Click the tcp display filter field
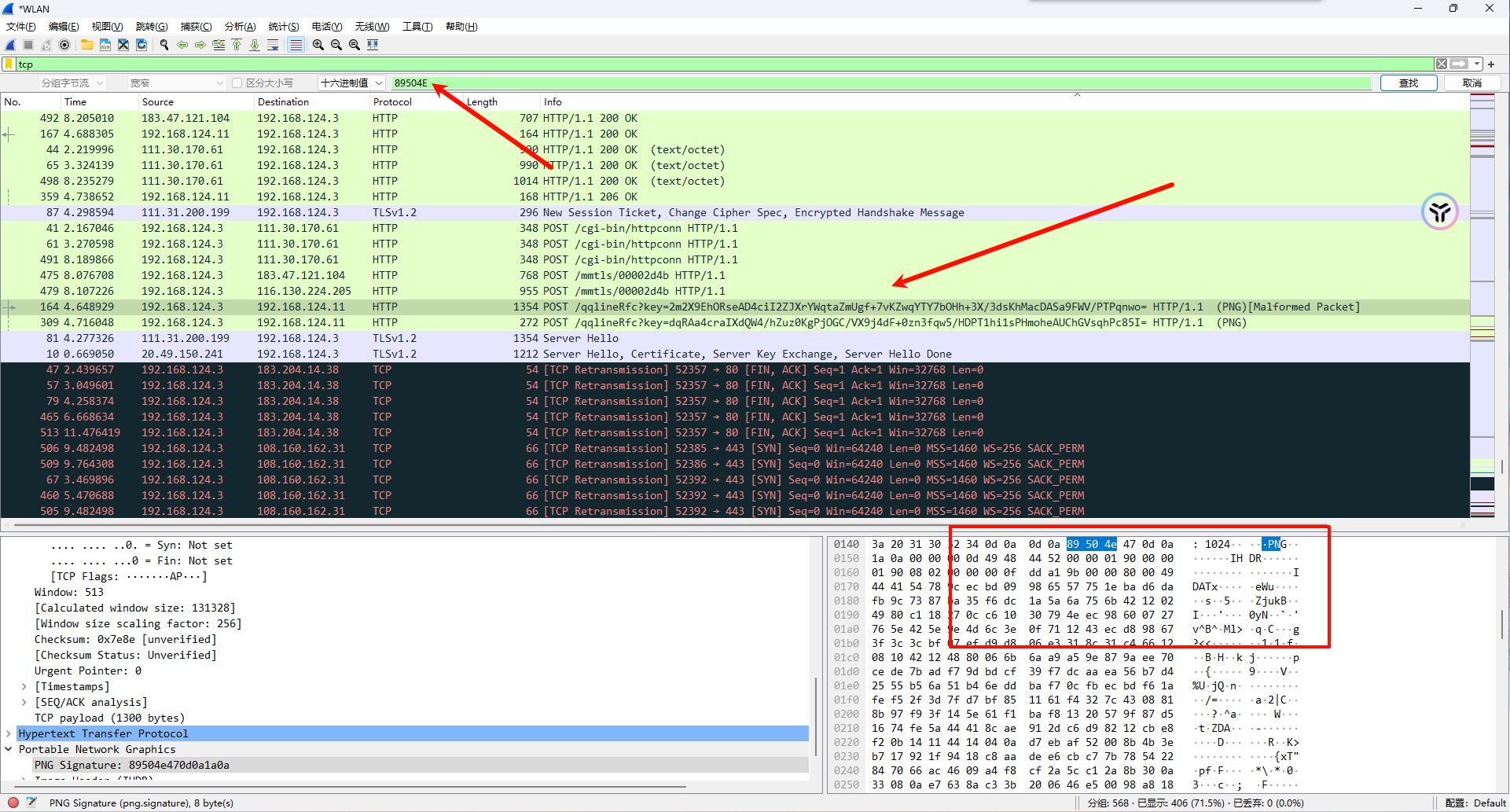Viewport: 1510px width, 812px height. (707, 64)
